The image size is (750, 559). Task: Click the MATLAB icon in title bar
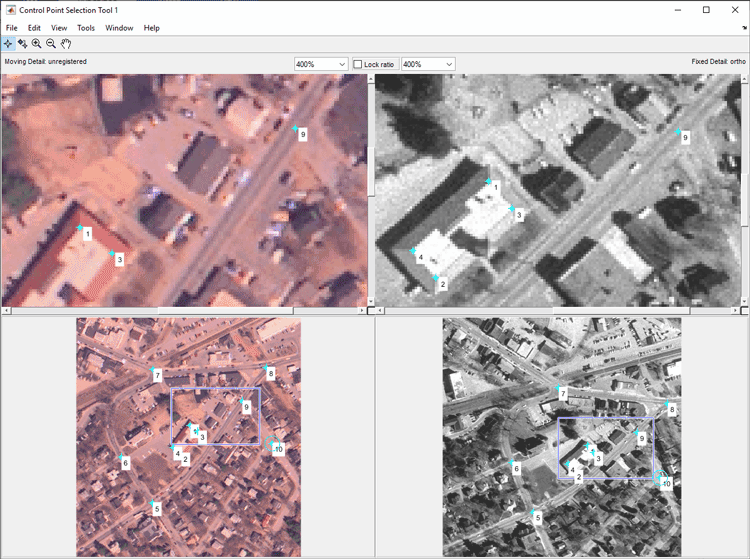point(10,10)
